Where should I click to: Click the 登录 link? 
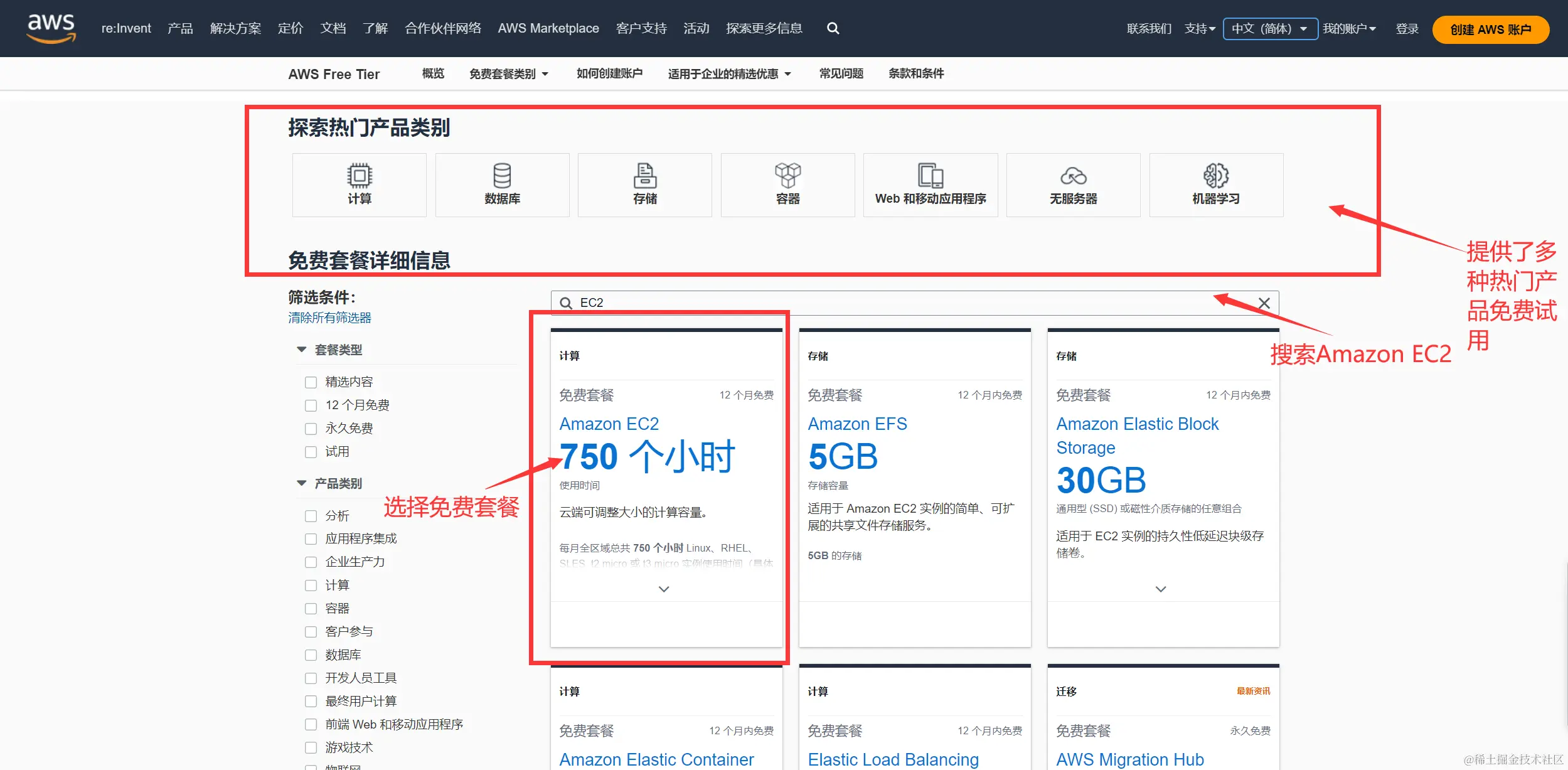coord(1407,29)
